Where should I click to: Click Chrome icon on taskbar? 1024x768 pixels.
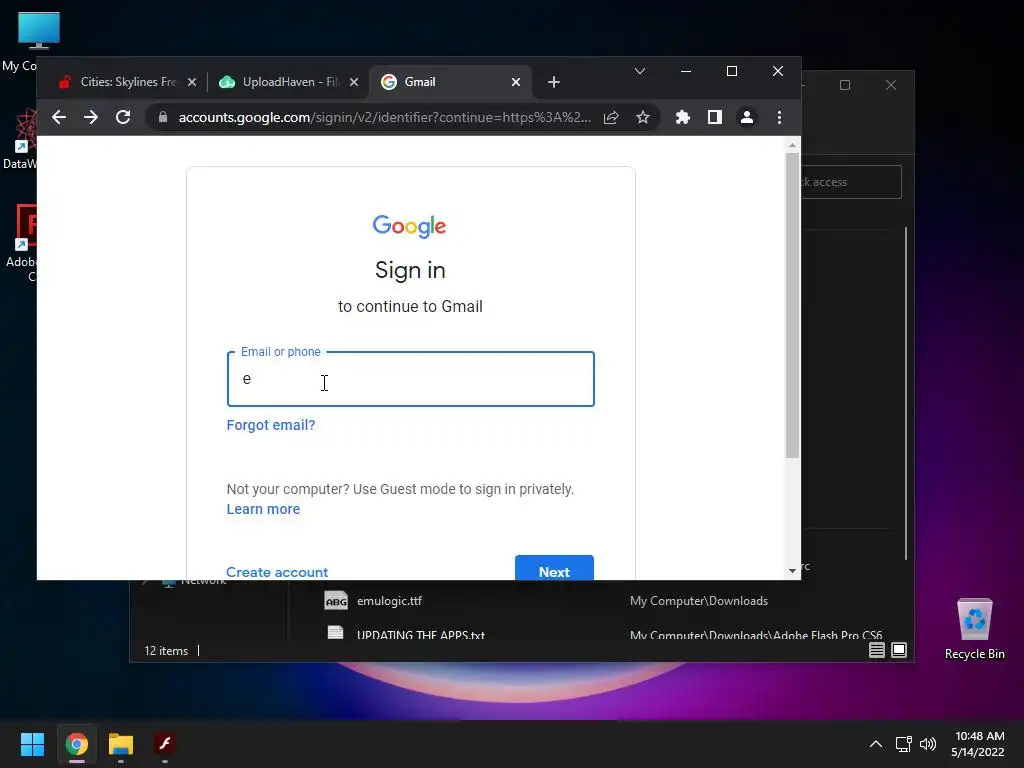(77, 744)
